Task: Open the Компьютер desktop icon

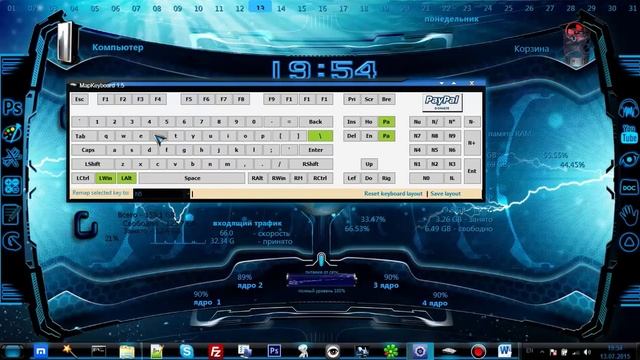Action: (x=66, y=42)
